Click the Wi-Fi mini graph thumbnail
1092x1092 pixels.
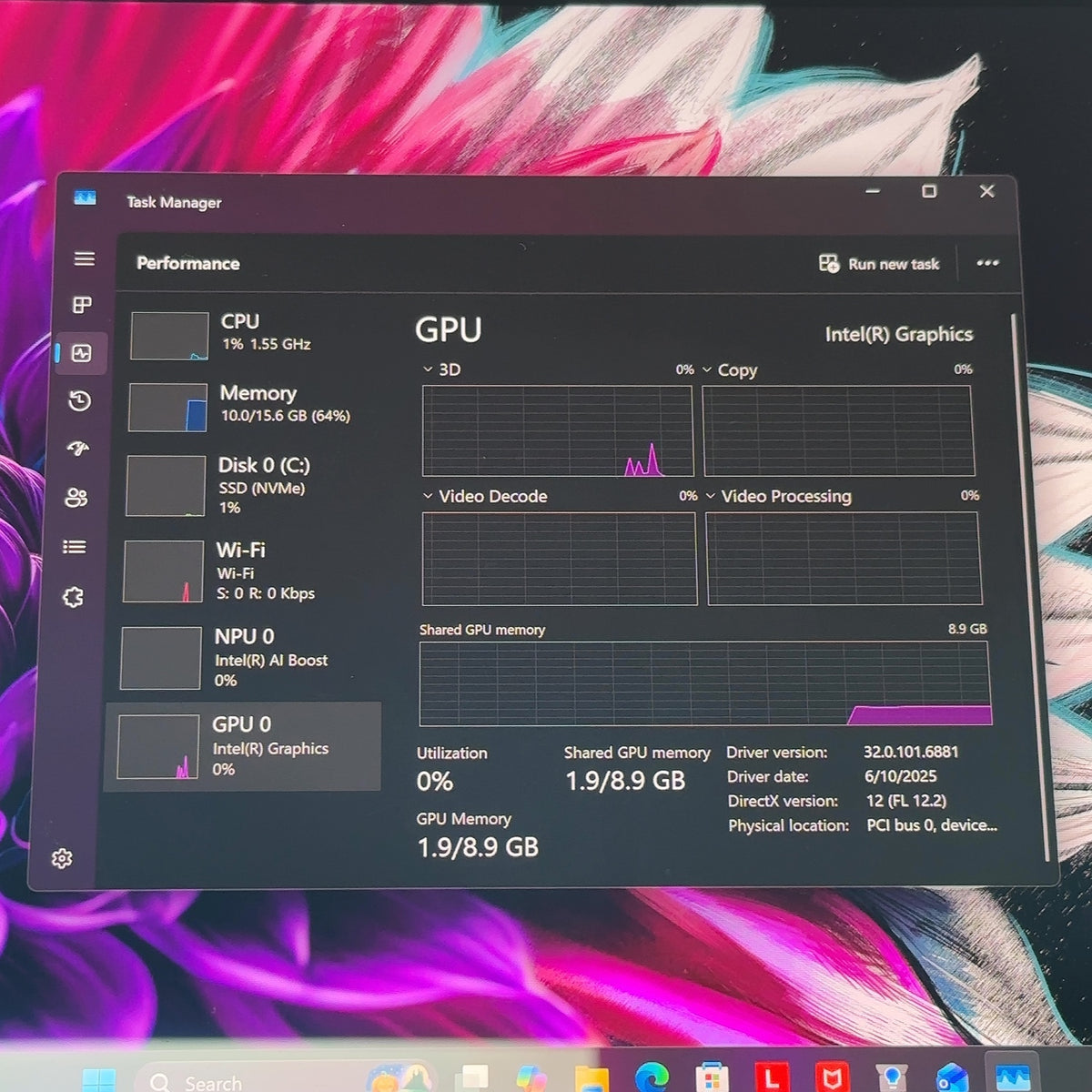point(164,571)
